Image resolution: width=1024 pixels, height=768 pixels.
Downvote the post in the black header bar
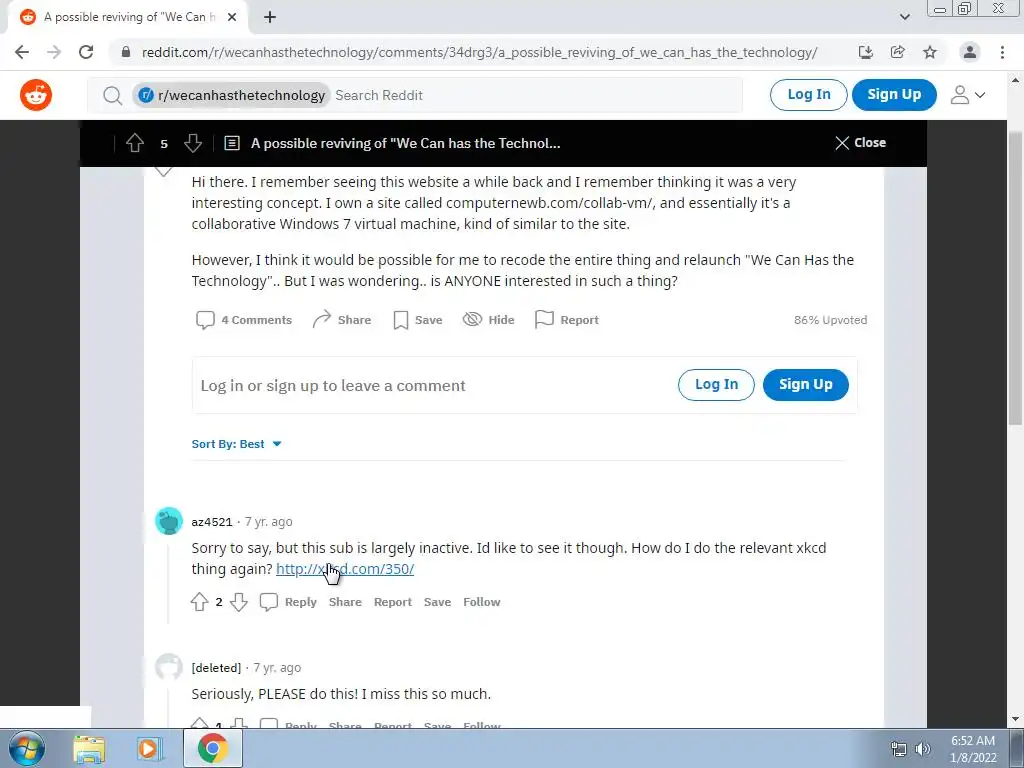click(x=193, y=143)
